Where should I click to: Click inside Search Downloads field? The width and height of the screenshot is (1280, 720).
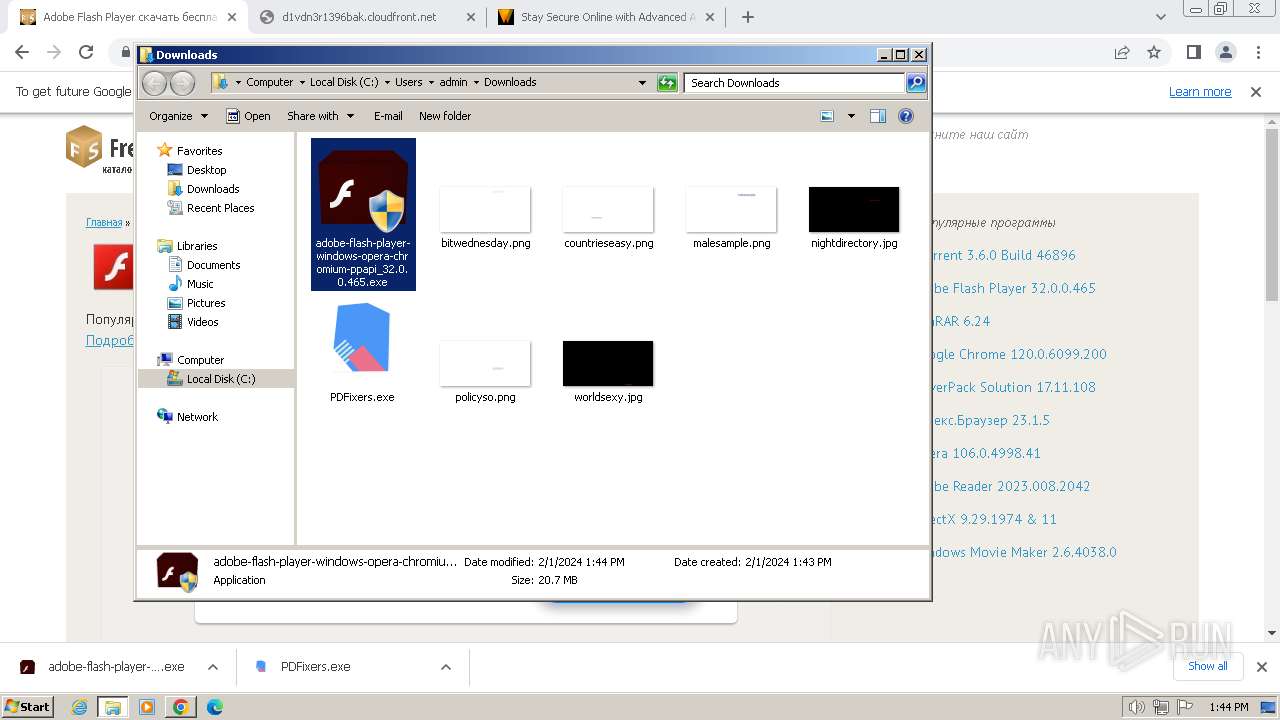[x=795, y=83]
